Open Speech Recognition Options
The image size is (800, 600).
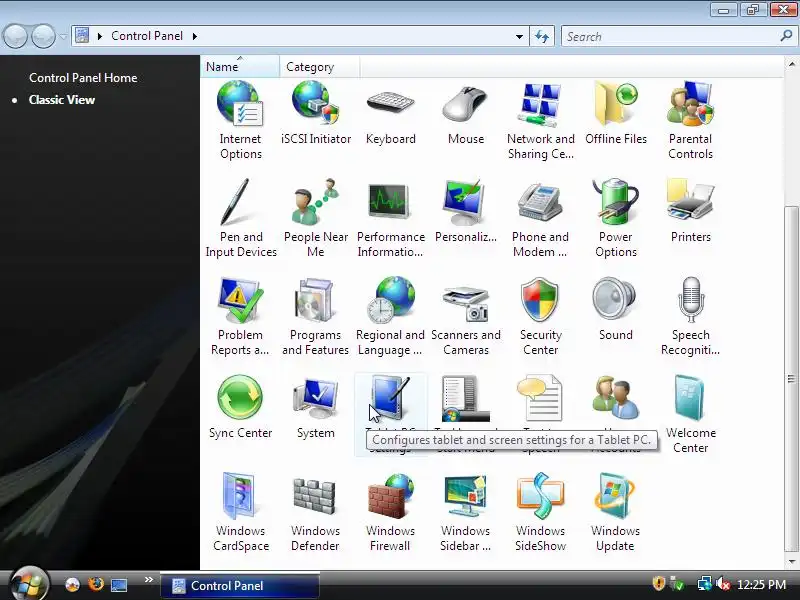(690, 316)
